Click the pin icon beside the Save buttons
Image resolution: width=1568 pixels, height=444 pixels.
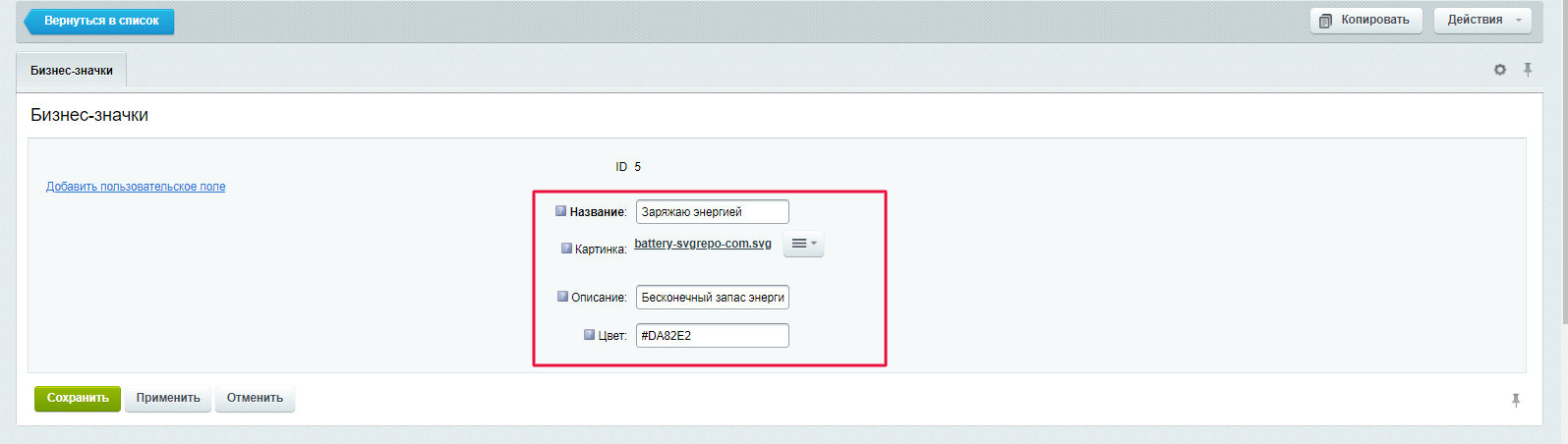1516,400
